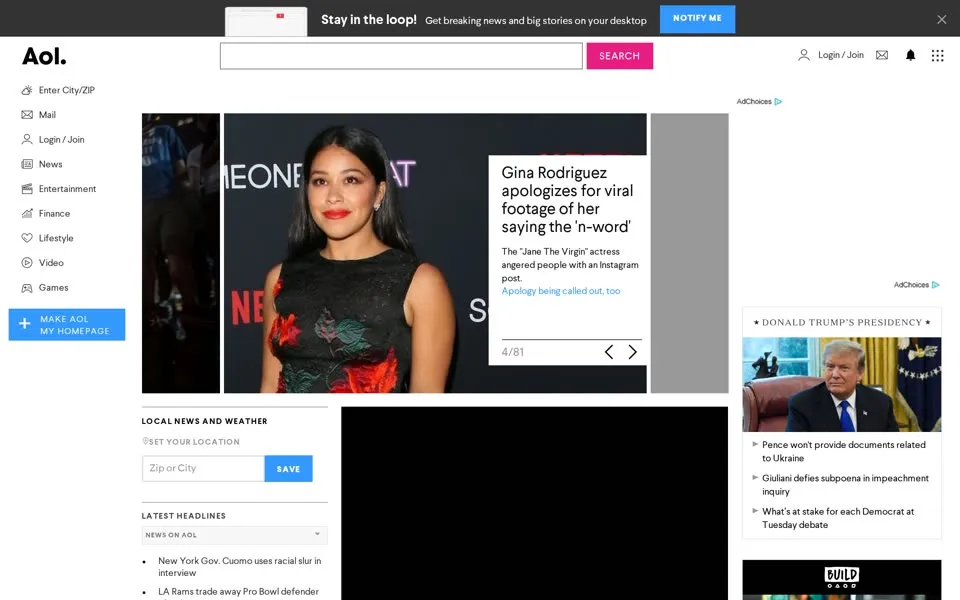This screenshot has width=960, height=600.
Task: Open the mail envelope icon in header
Action: click(x=882, y=55)
